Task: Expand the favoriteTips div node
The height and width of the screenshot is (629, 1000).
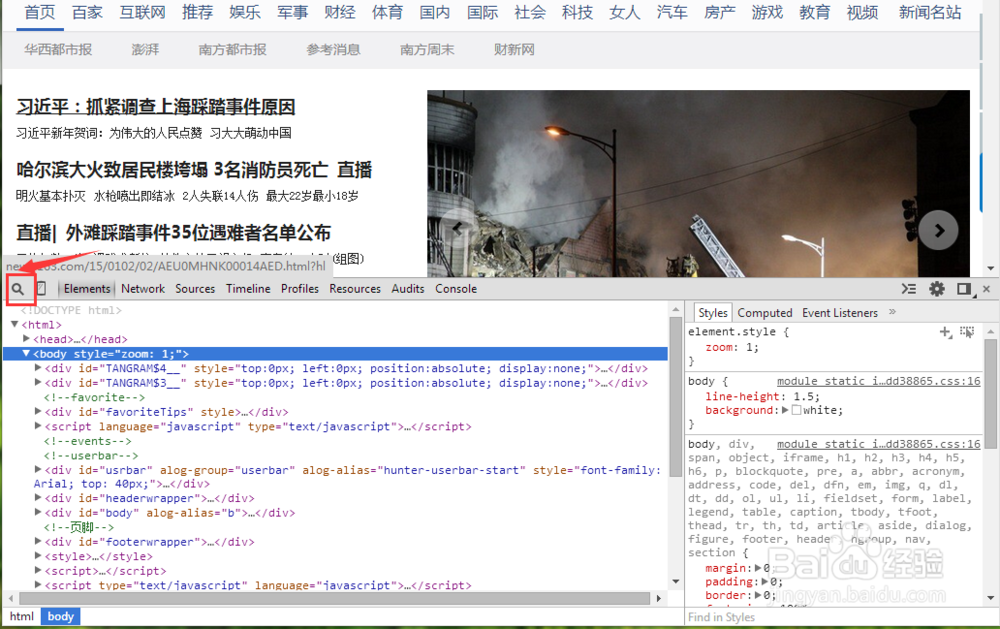Action: (x=38, y=411)
